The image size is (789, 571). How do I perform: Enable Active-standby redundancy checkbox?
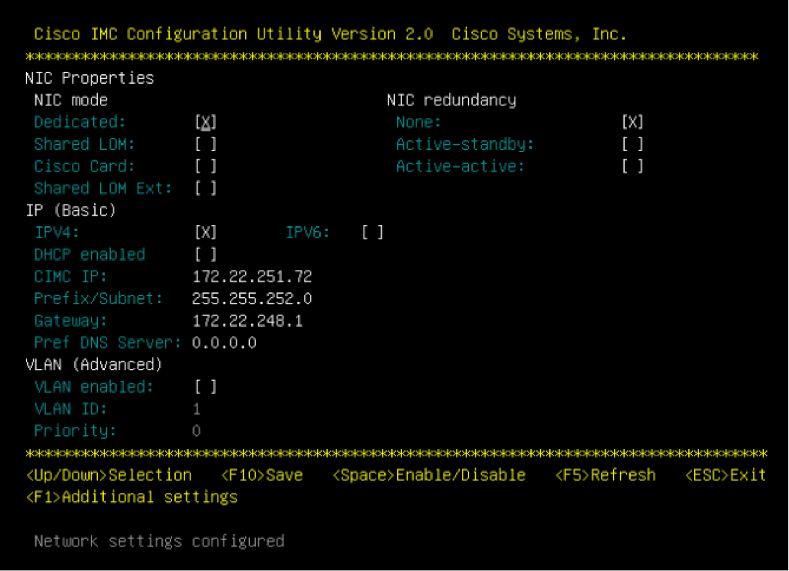pyautogui.click(x=633, y=144)
